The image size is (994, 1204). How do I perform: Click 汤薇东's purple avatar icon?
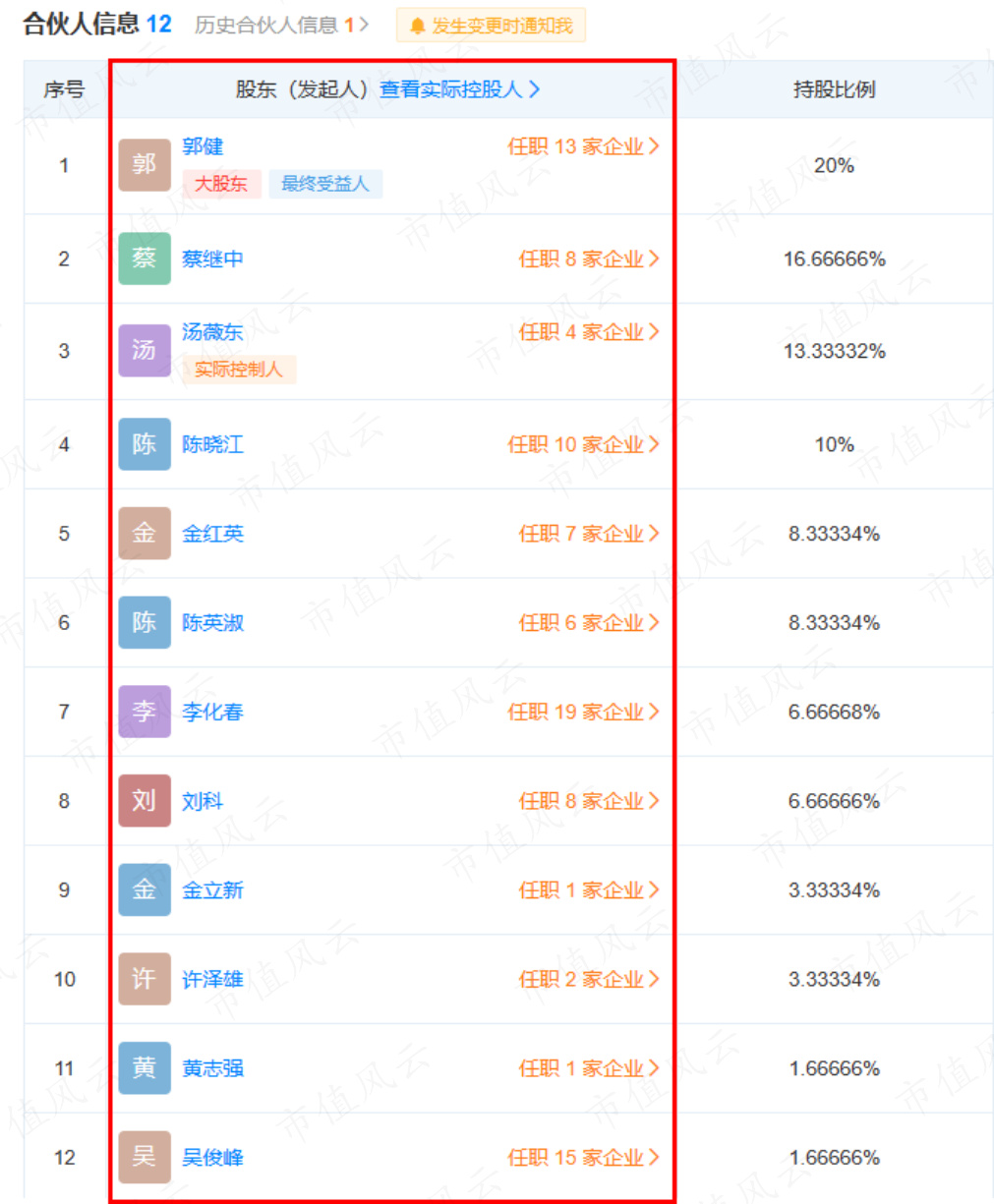pos(145,351)
